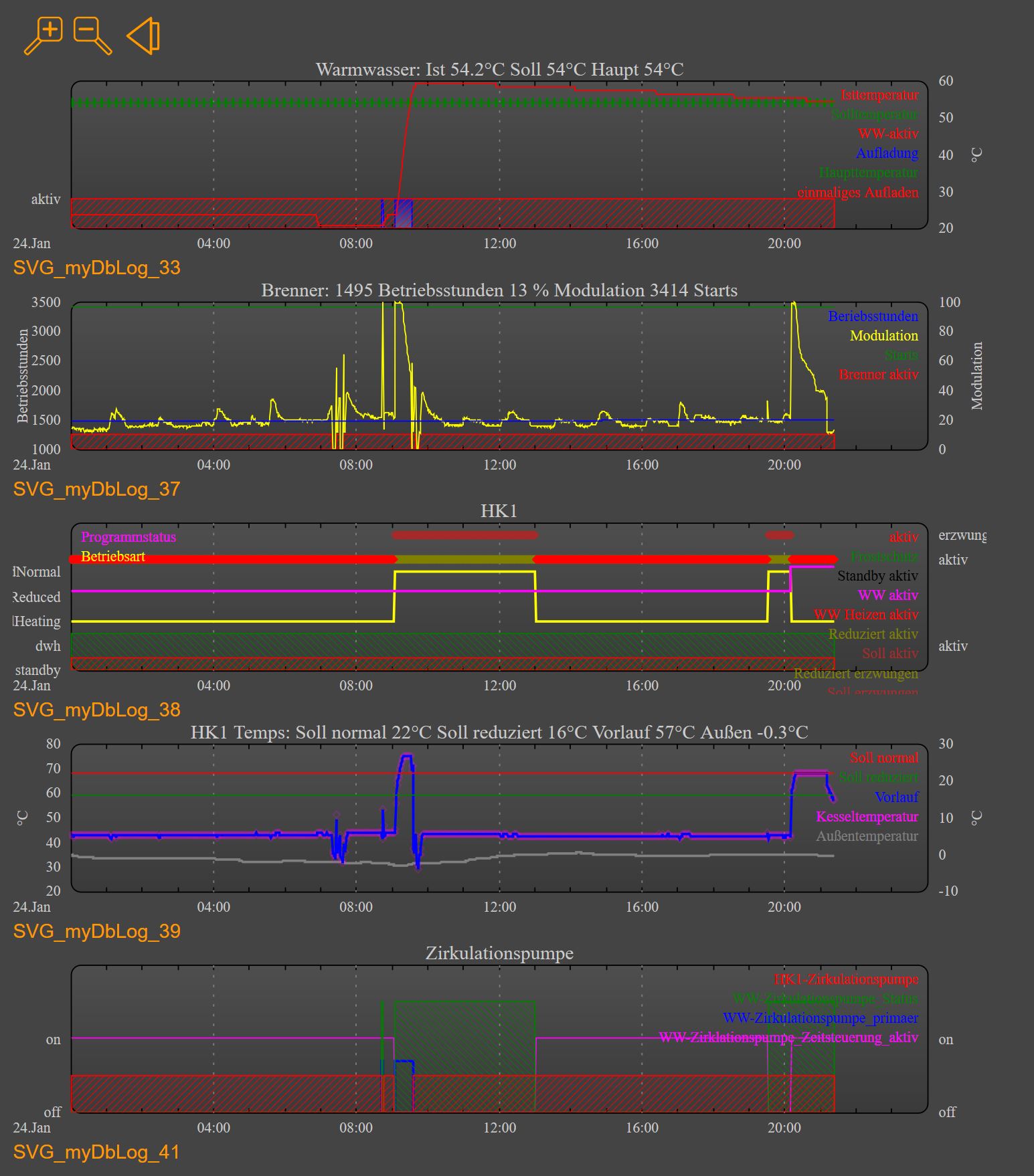This screenshot has width=1034, height=1176.
Task: Click the Warmwasser chart title
Action: (499, 70)
